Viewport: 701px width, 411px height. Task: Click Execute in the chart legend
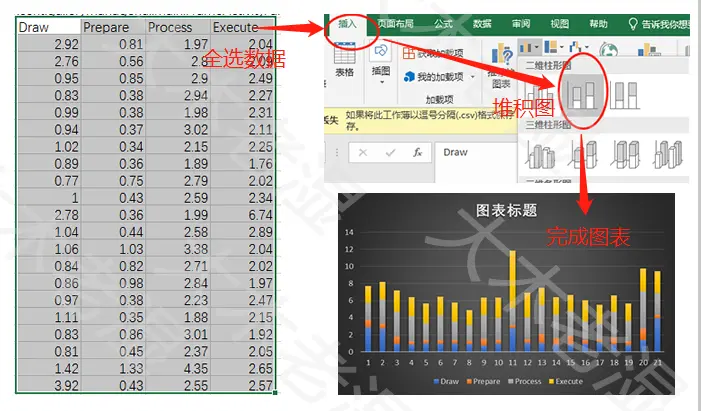click(566, 381)
